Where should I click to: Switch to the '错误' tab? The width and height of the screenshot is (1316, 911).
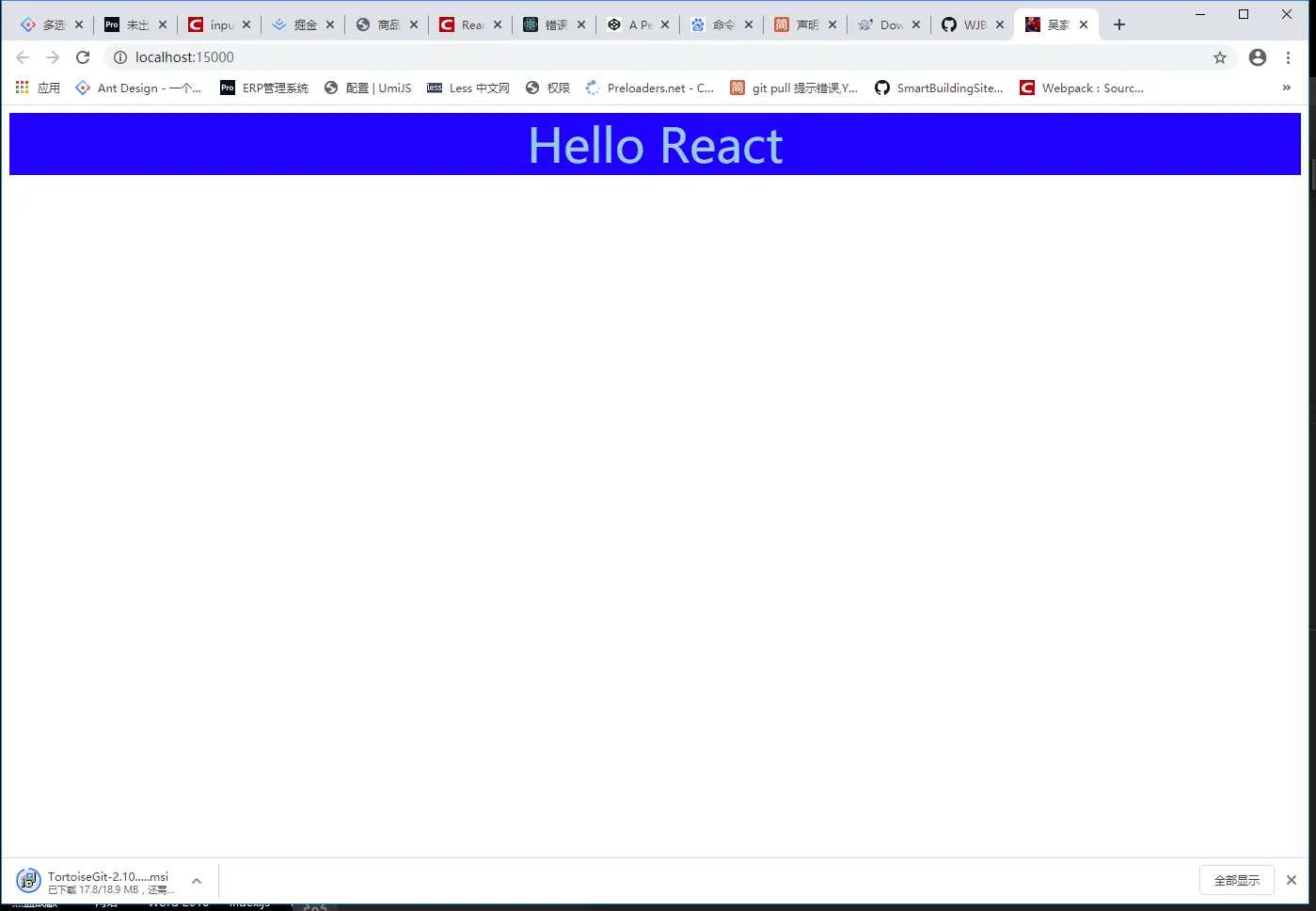554,25
